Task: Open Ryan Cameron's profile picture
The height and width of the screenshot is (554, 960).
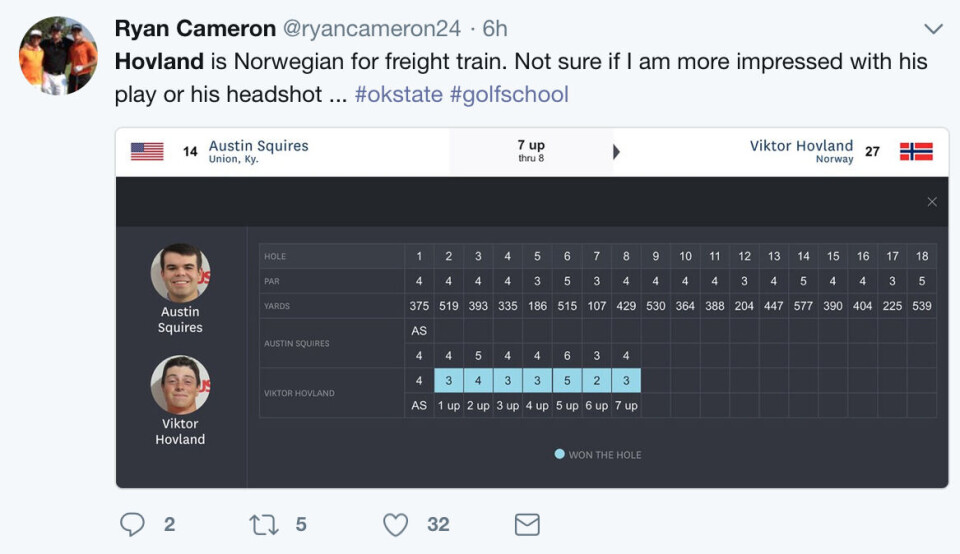Action: (x=58, y=56)
